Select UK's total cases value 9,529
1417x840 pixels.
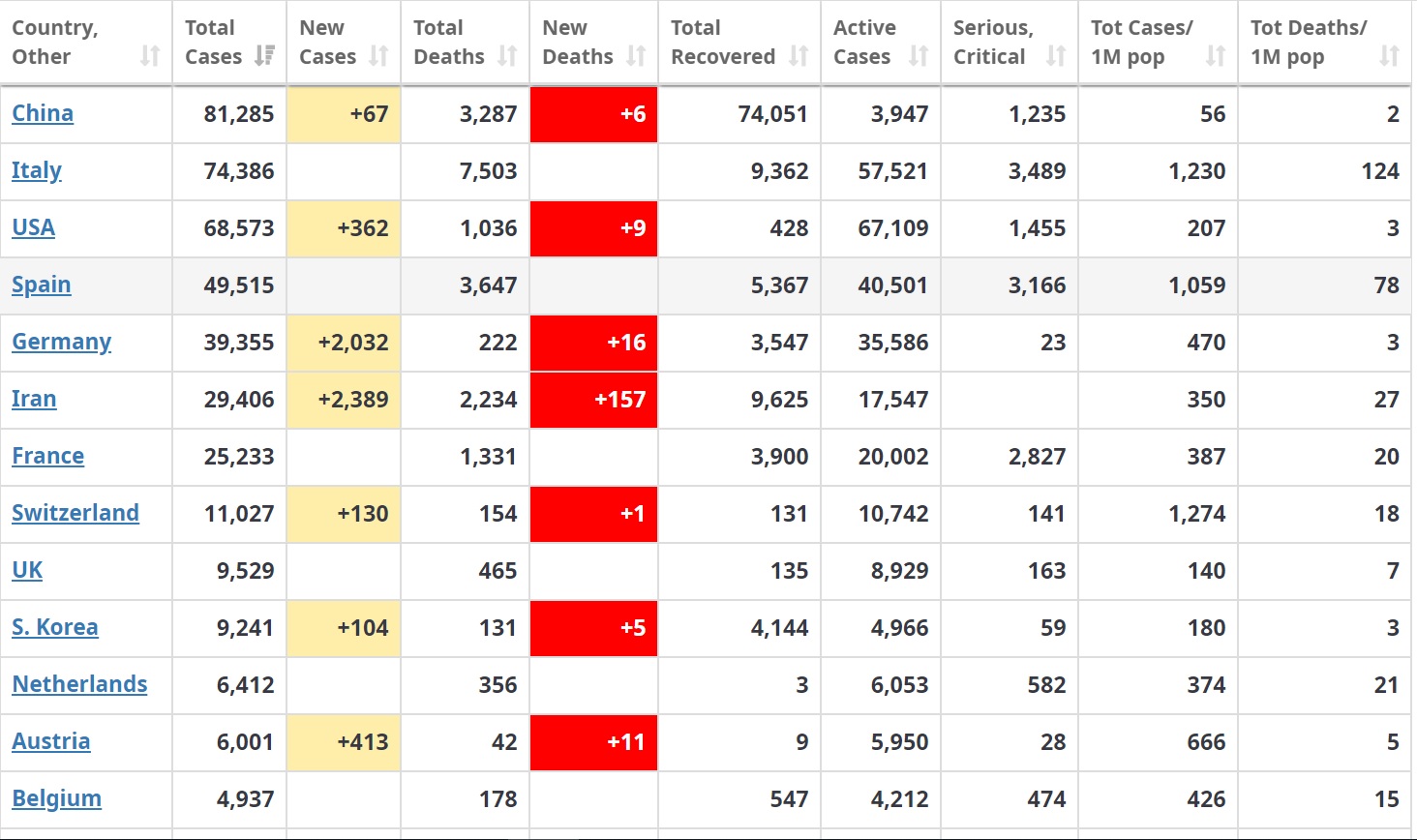[x=246, y=571]
